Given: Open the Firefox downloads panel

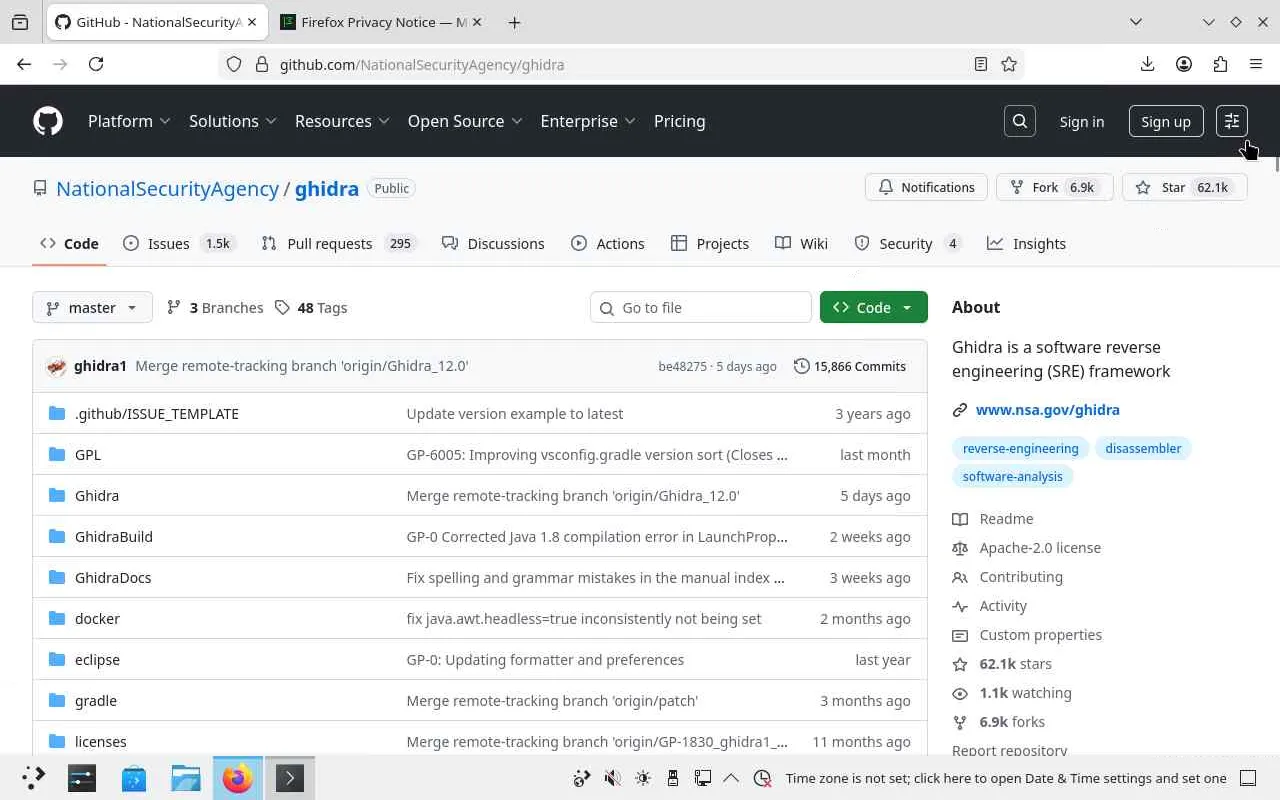Looking at the screenshot, I should [1148, 64].
